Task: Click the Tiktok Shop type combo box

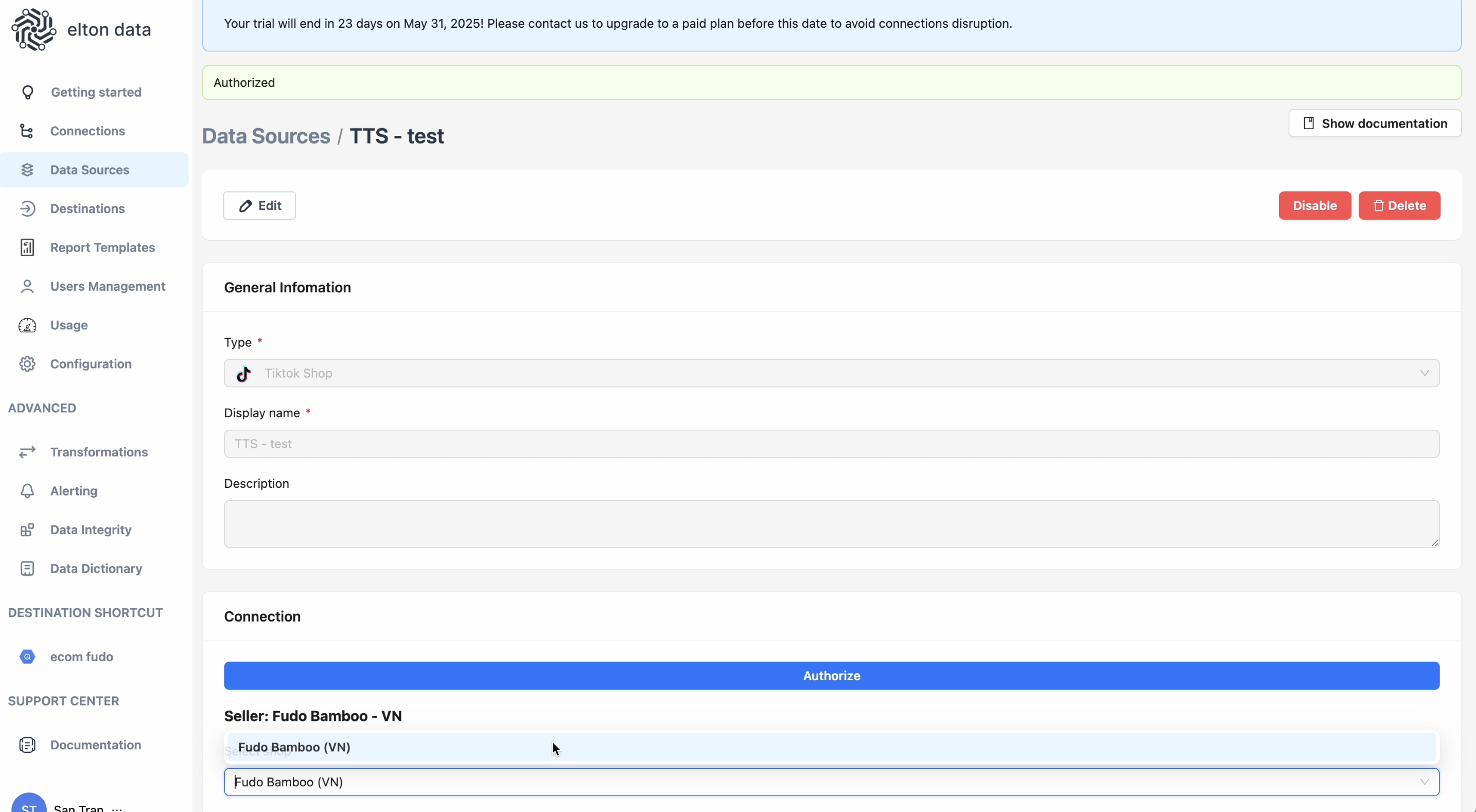Action: [831, 374]
